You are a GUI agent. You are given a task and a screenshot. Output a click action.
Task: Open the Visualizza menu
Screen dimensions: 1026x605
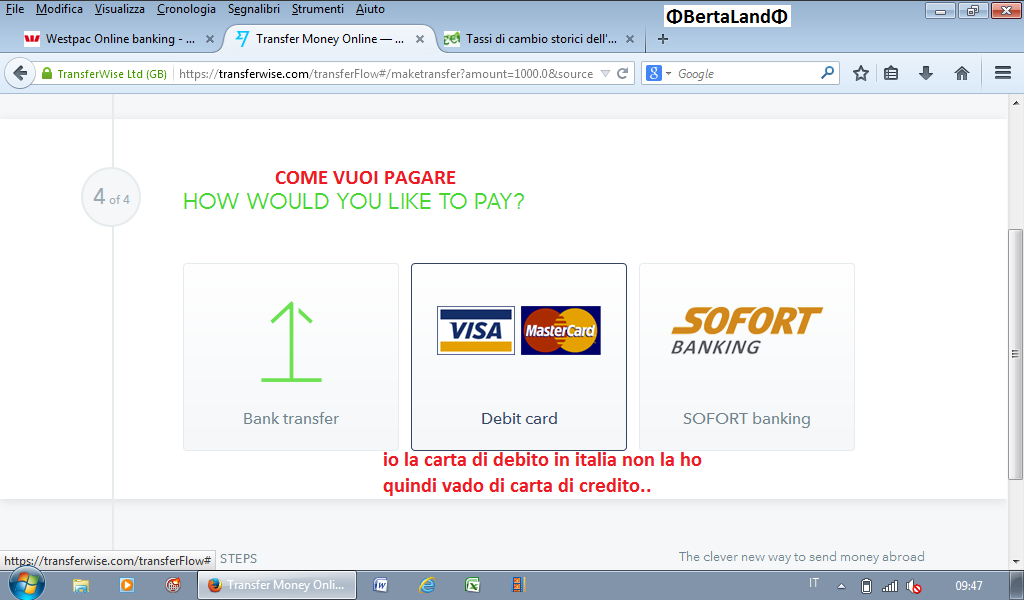click(119, 9)
